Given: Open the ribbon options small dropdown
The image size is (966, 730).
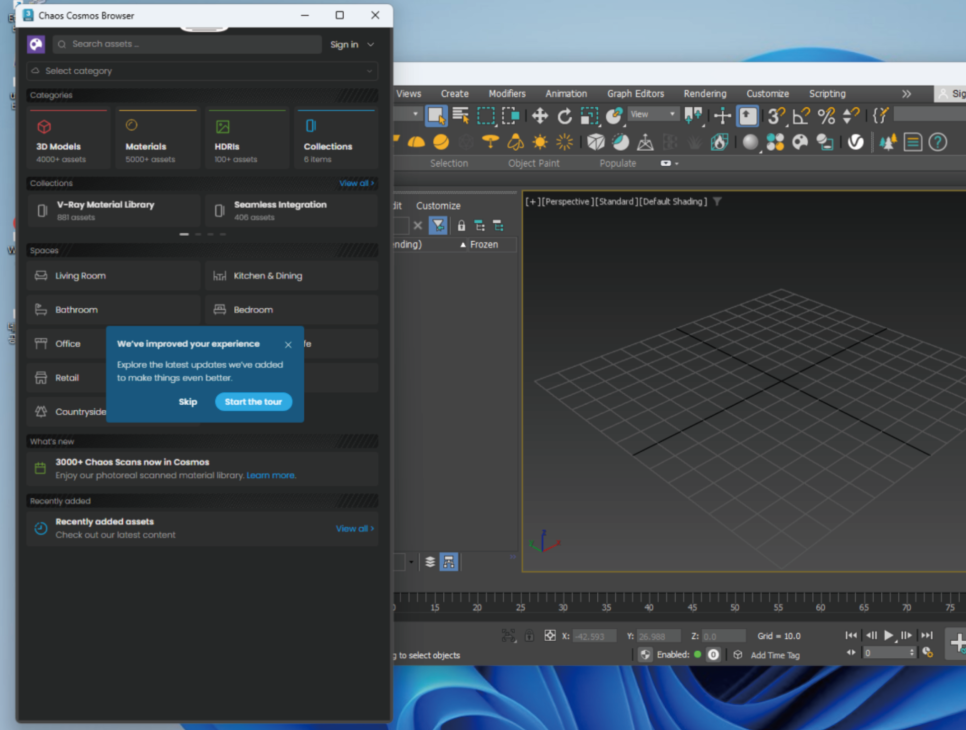Looking at the screenshot, I should 670,163.
